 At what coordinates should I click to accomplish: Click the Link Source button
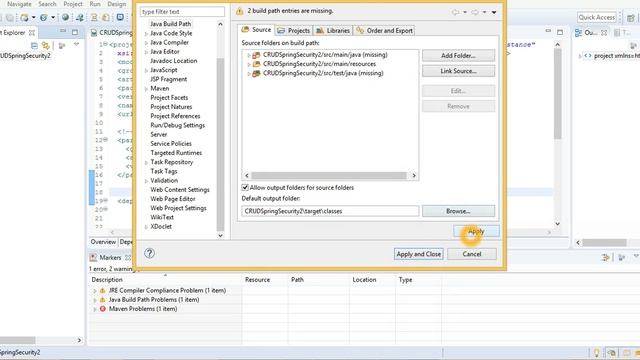point(458,71)
